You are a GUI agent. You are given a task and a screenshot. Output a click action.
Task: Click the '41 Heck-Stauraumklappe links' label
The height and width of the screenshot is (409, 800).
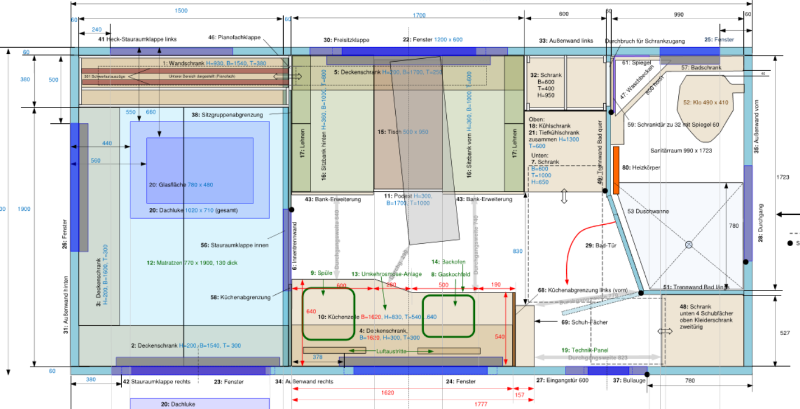(137, 39)
